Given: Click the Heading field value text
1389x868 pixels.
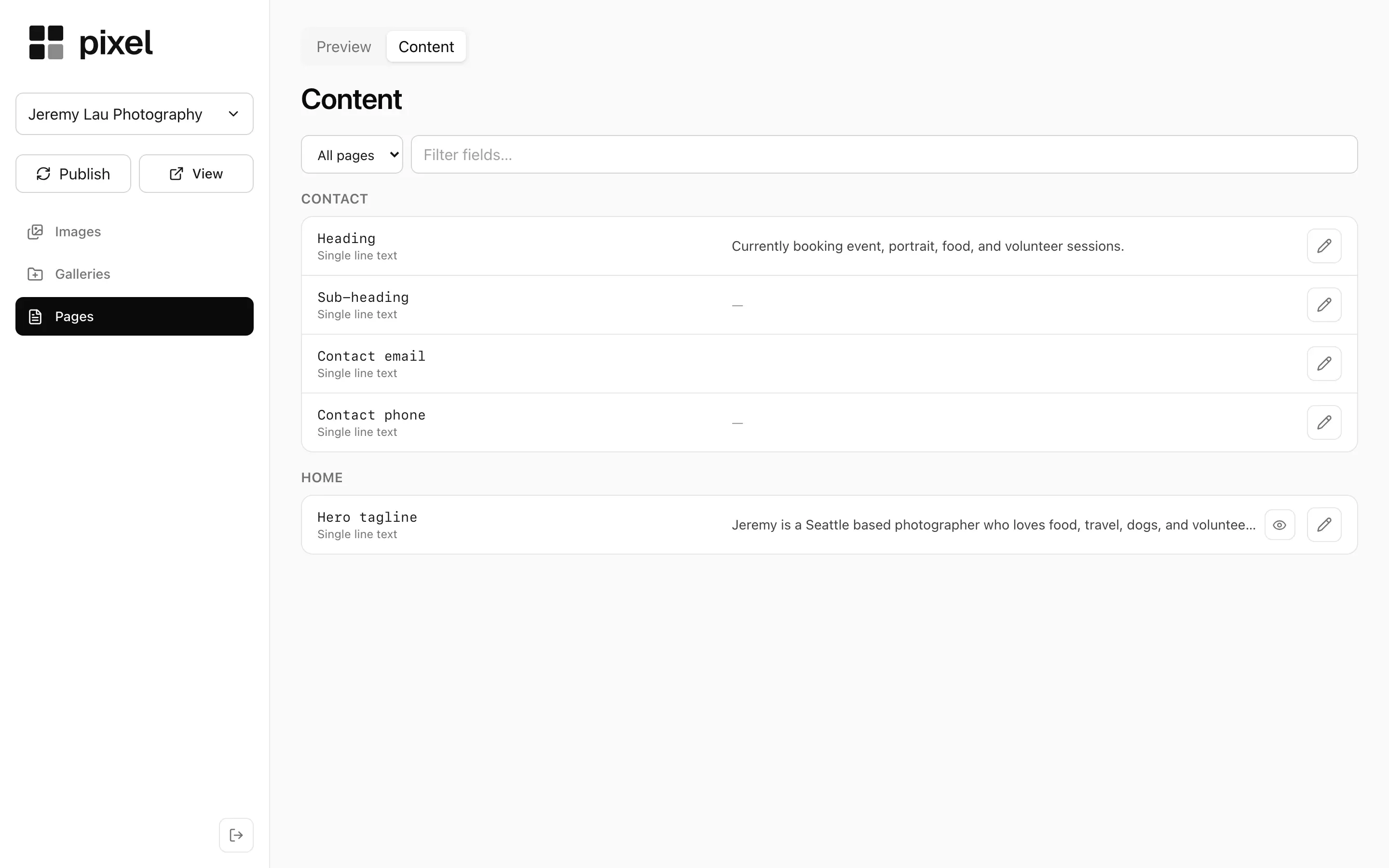Looking at the screenshot, I should (x=927, y=246).
